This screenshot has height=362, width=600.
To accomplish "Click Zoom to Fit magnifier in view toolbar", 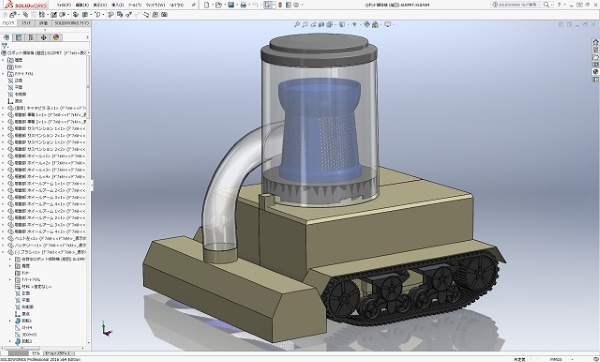I will point(297,24).
